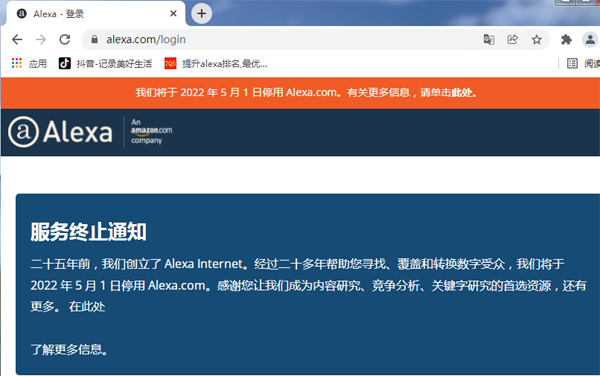Click the share page icon
This screenshot has height=376, width=600.
(x=512, y=39)
